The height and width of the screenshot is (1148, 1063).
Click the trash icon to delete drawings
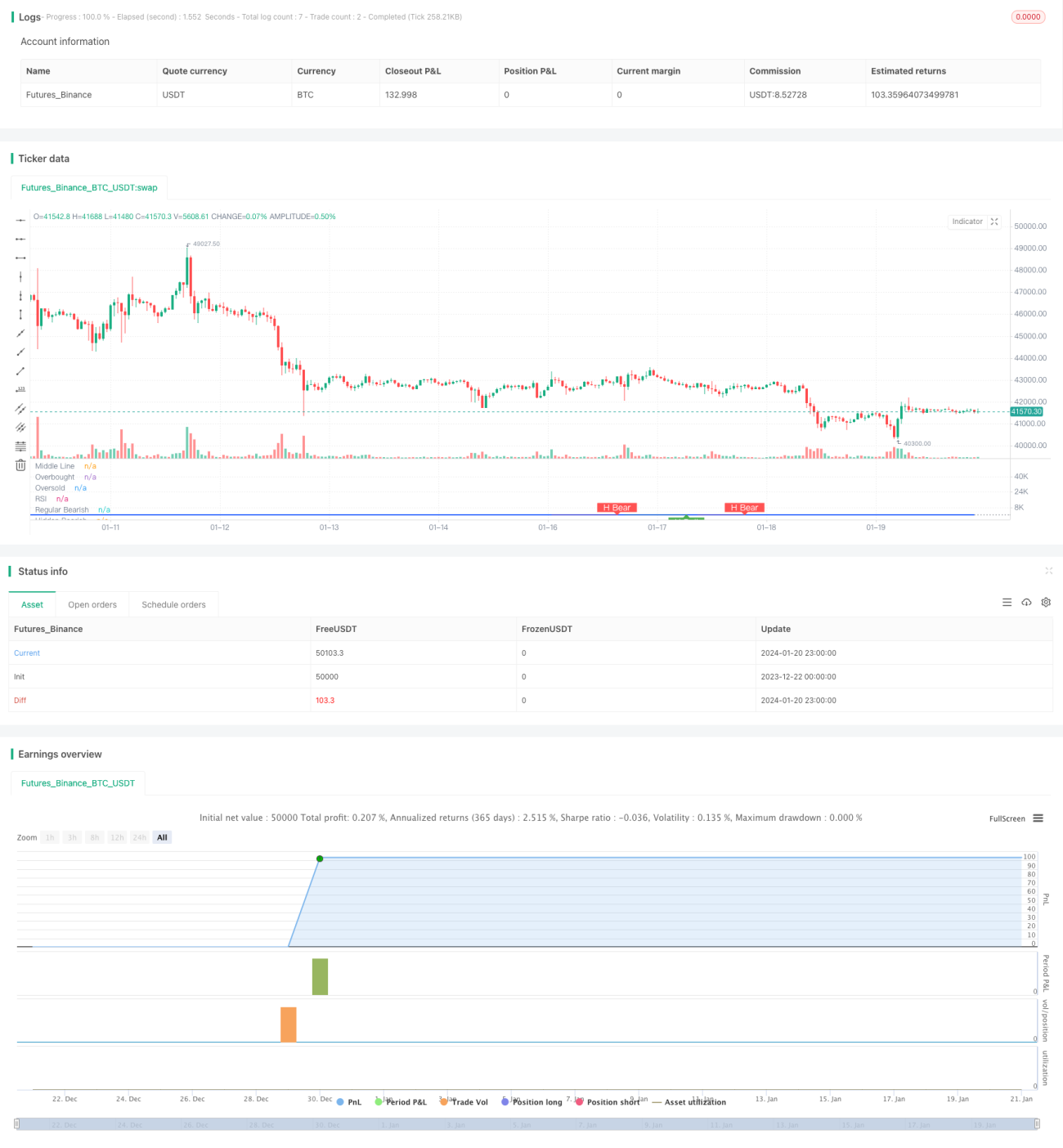(20, 465)
